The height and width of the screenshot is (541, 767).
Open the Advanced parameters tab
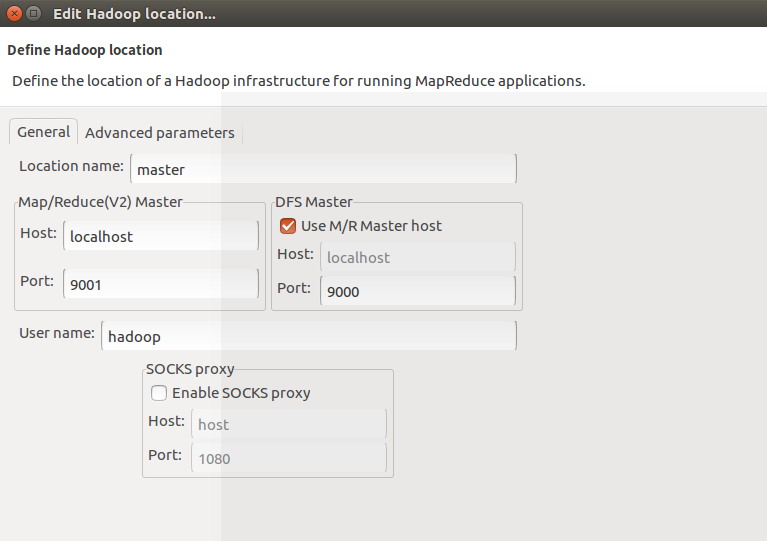(160, 133)
